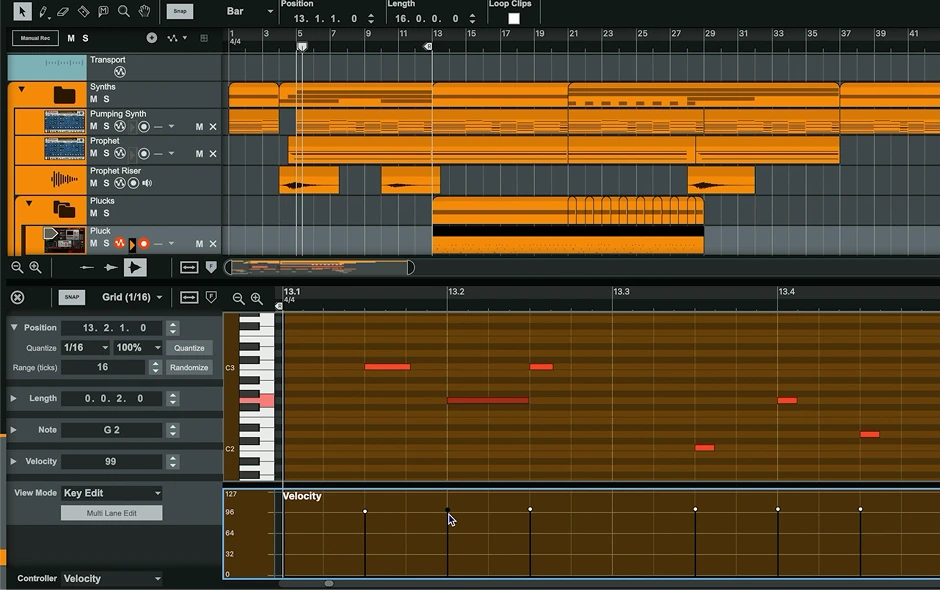The image size is (941, 590).
Task: Open the Grid (1/16) dropdown
Action: 132,297
